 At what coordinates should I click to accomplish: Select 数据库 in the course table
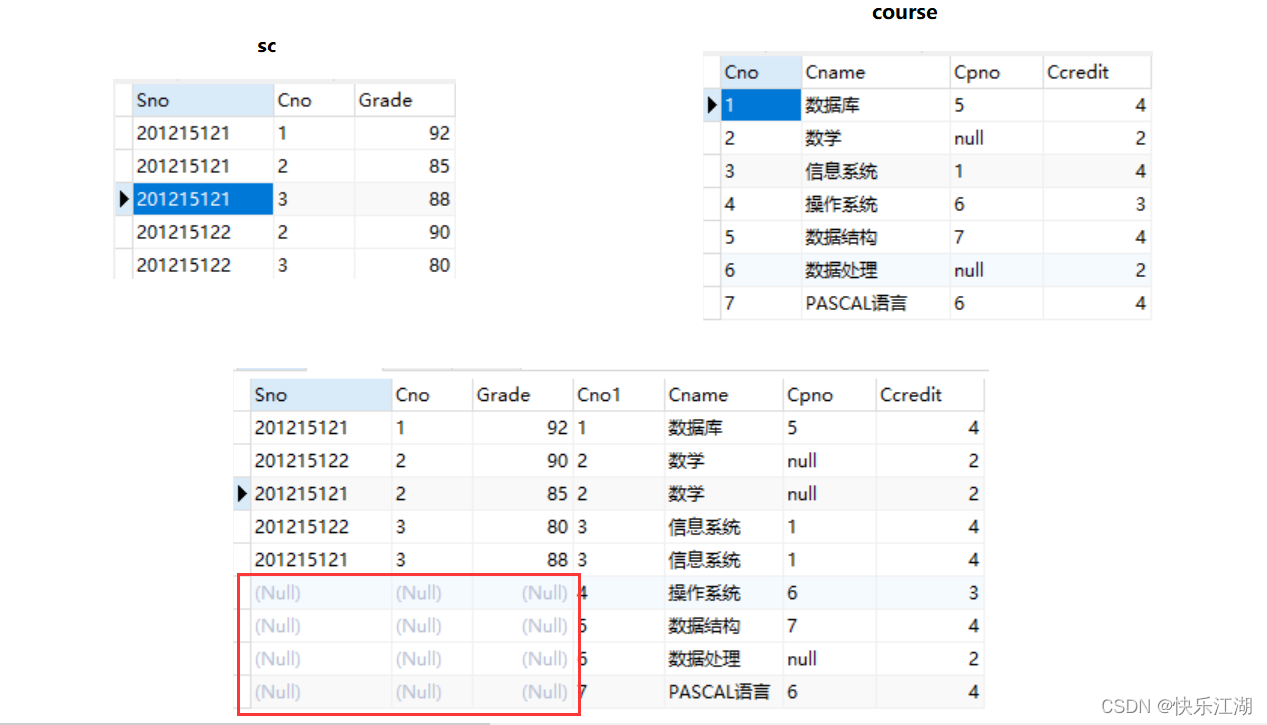[876, 105]
